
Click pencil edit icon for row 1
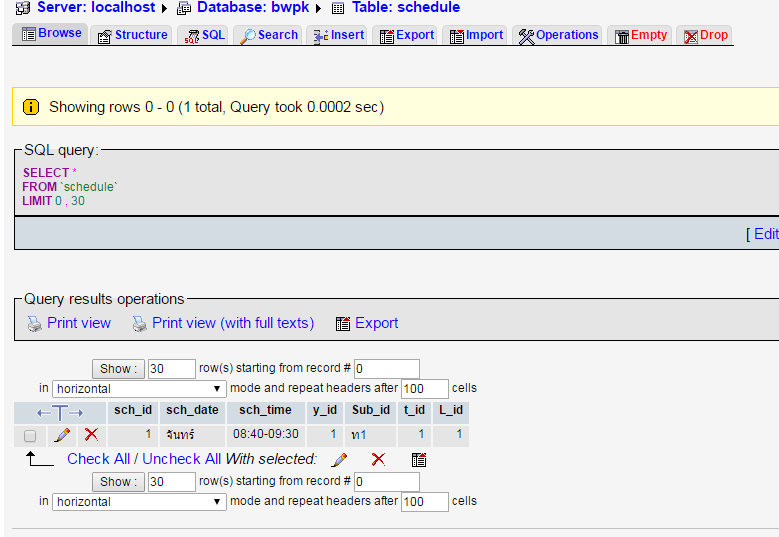(62, 435)
